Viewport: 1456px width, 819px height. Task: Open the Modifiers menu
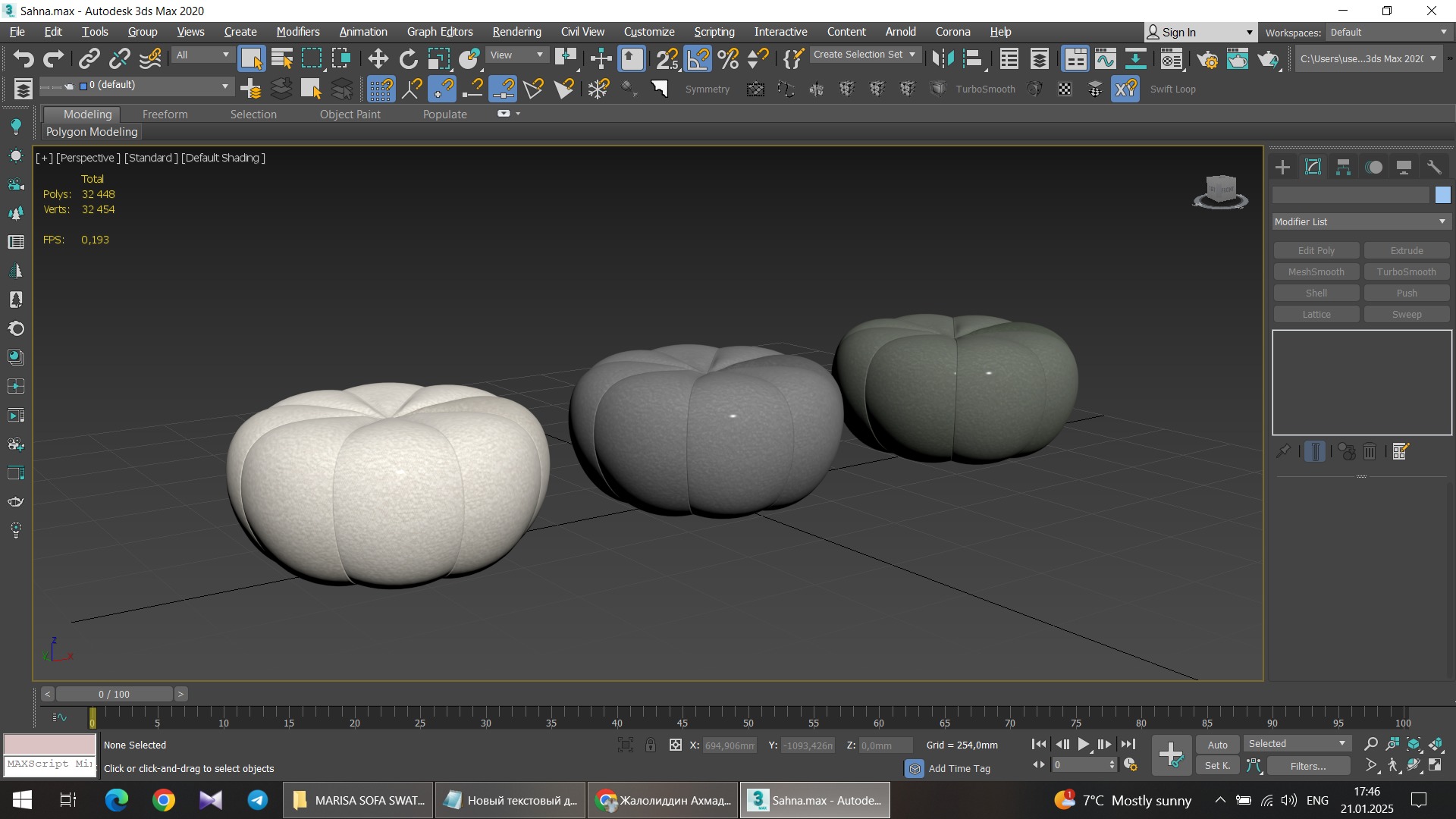click(x=297, y=32)
